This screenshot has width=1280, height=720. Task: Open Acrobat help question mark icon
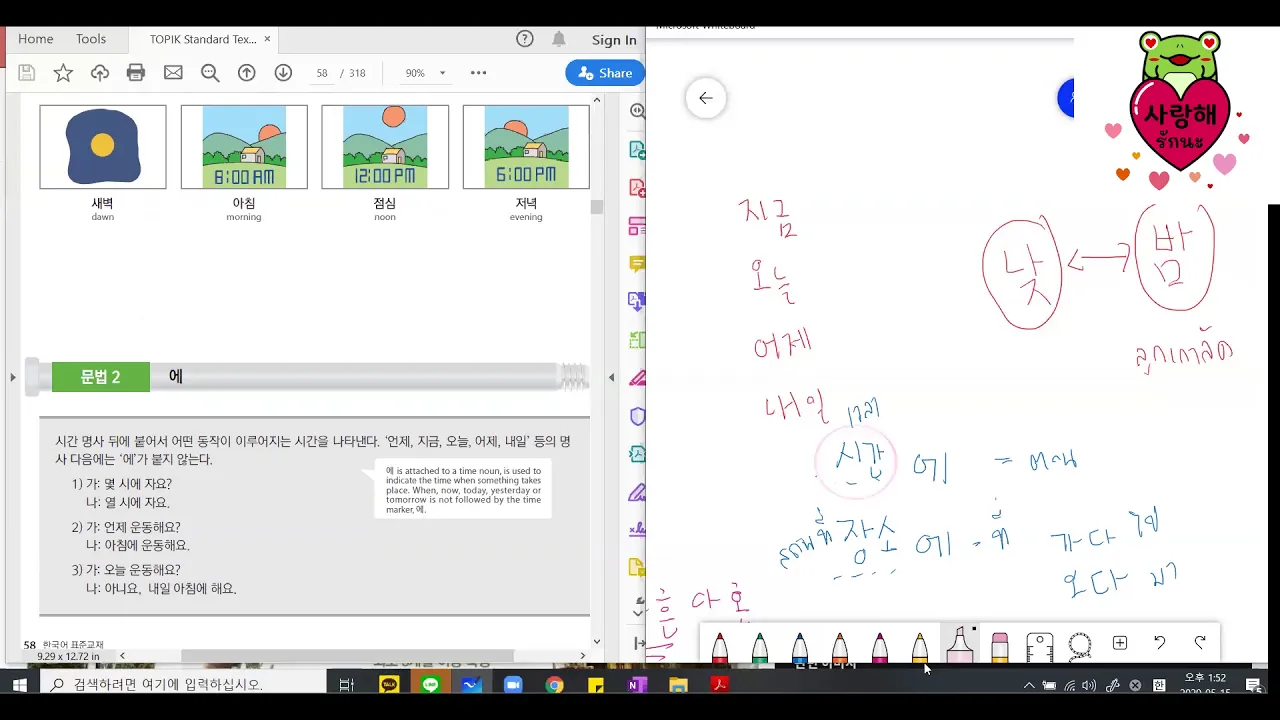(x=525, y=39)
